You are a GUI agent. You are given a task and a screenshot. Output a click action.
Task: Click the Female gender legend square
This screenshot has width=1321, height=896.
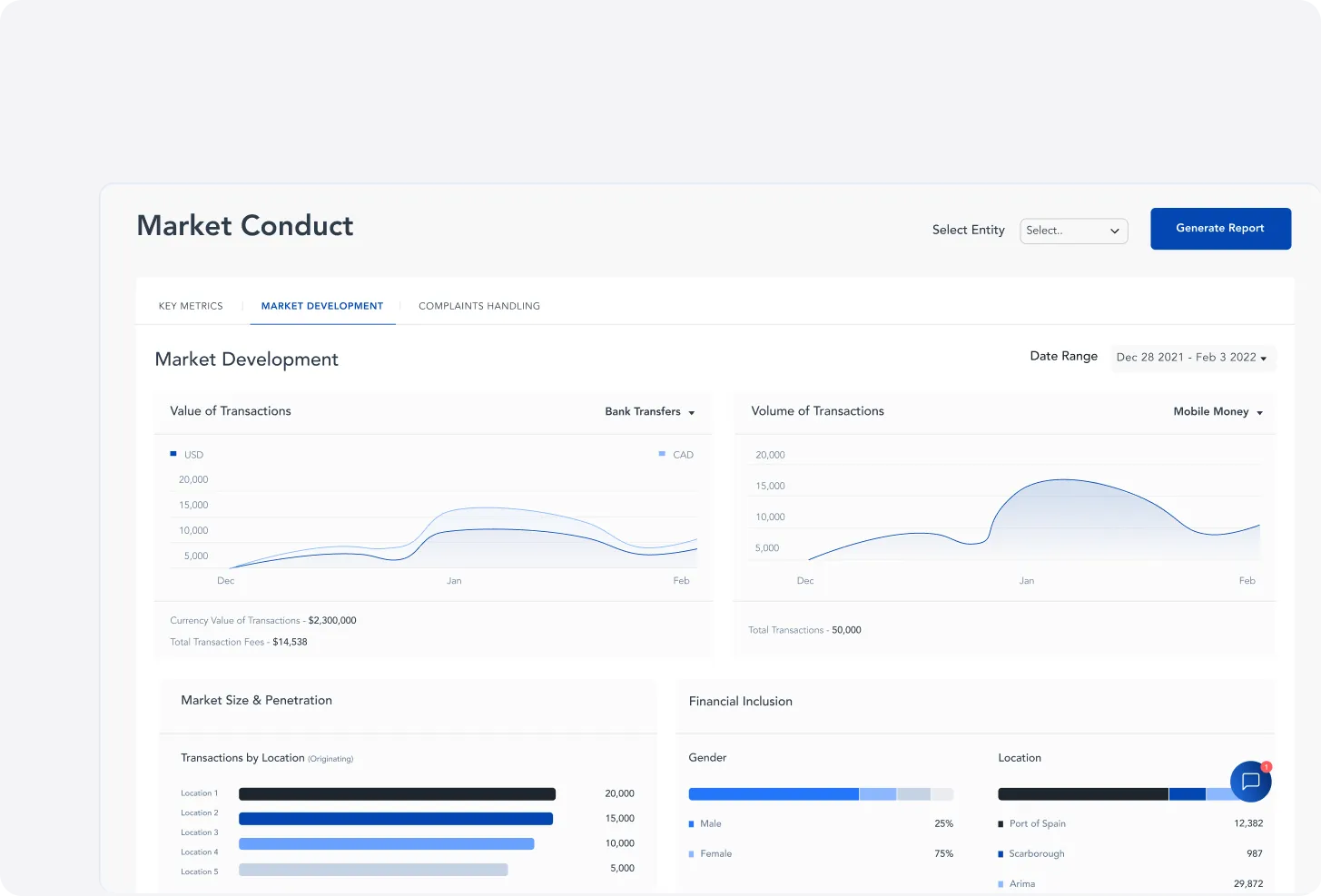692,854
